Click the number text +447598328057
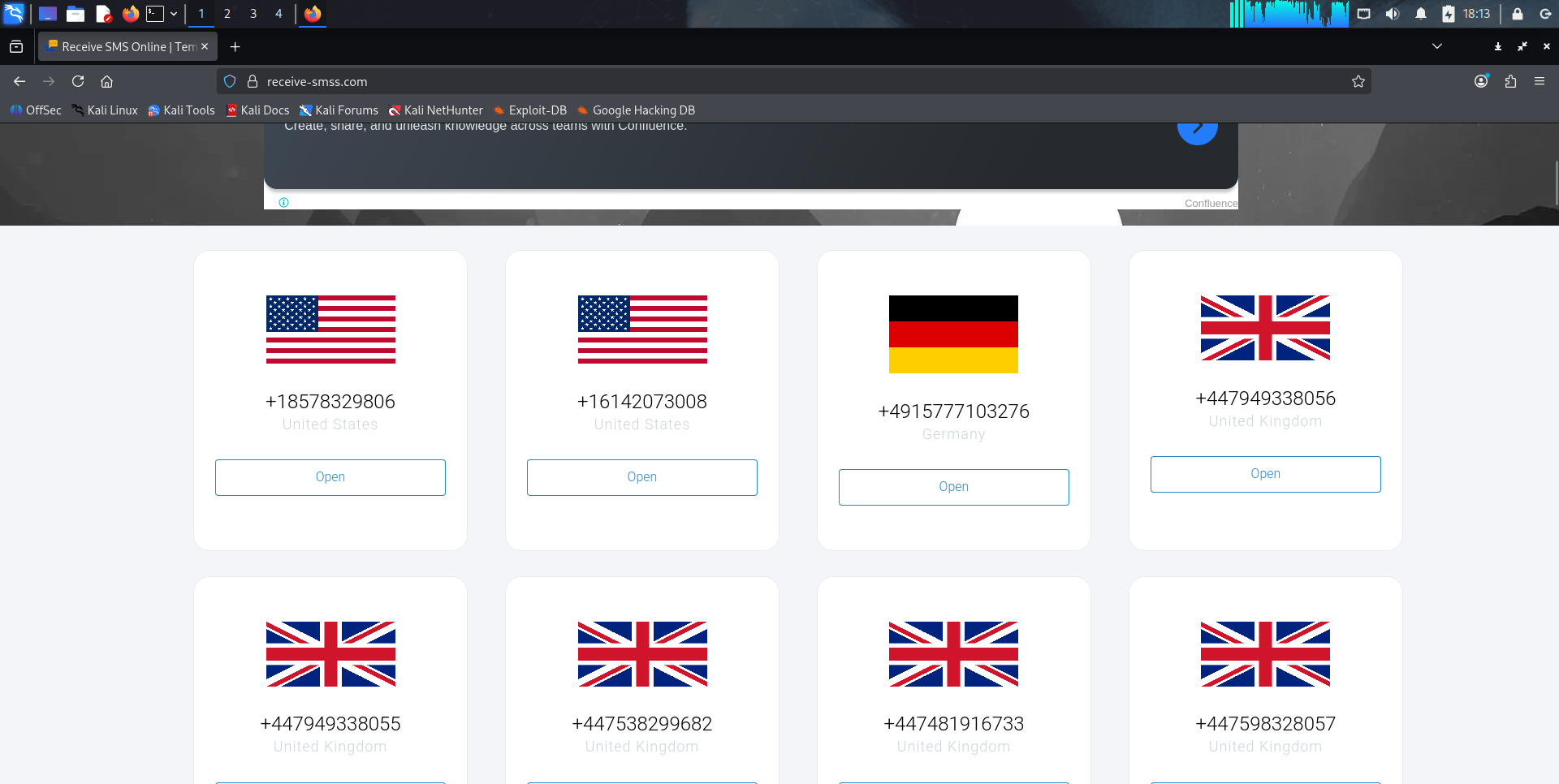This screenshot has width=1559, height=784. 1266,724
